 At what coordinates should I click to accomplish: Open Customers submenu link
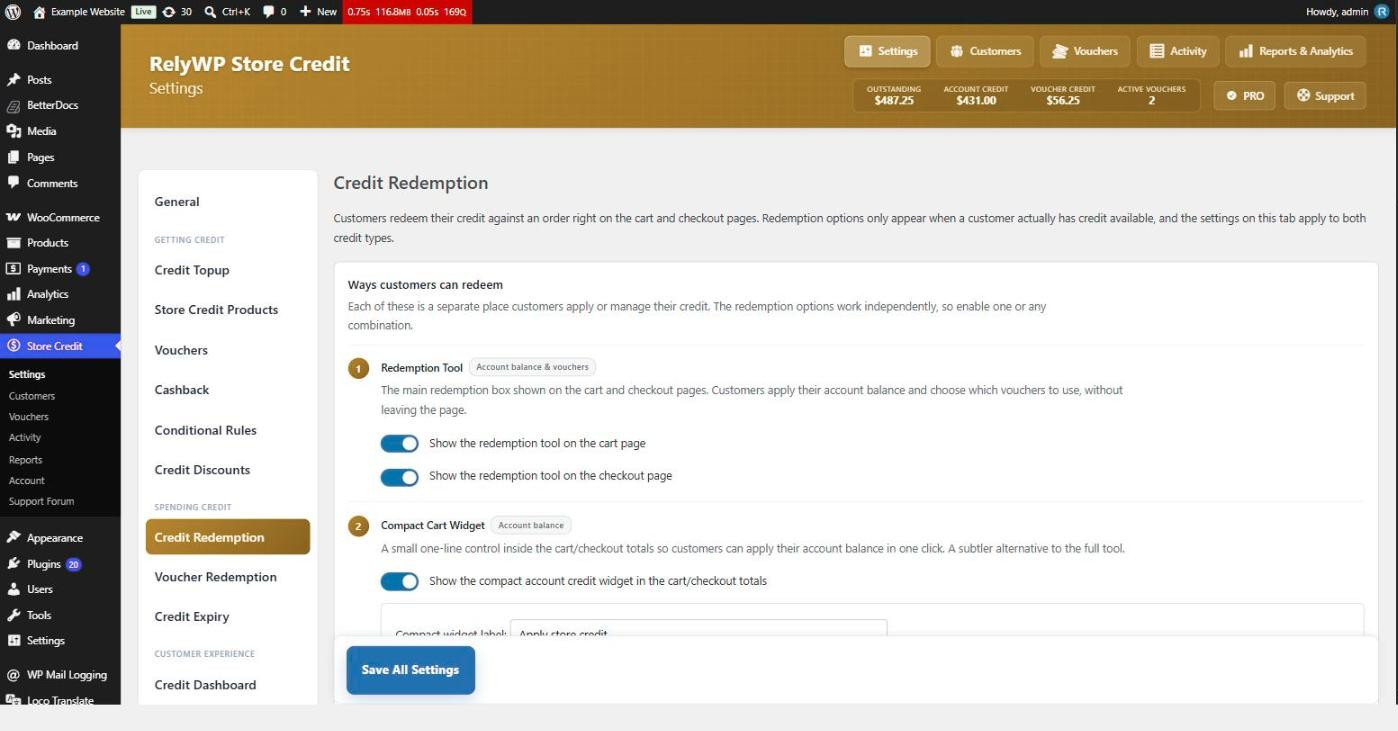tap(32, 396)
